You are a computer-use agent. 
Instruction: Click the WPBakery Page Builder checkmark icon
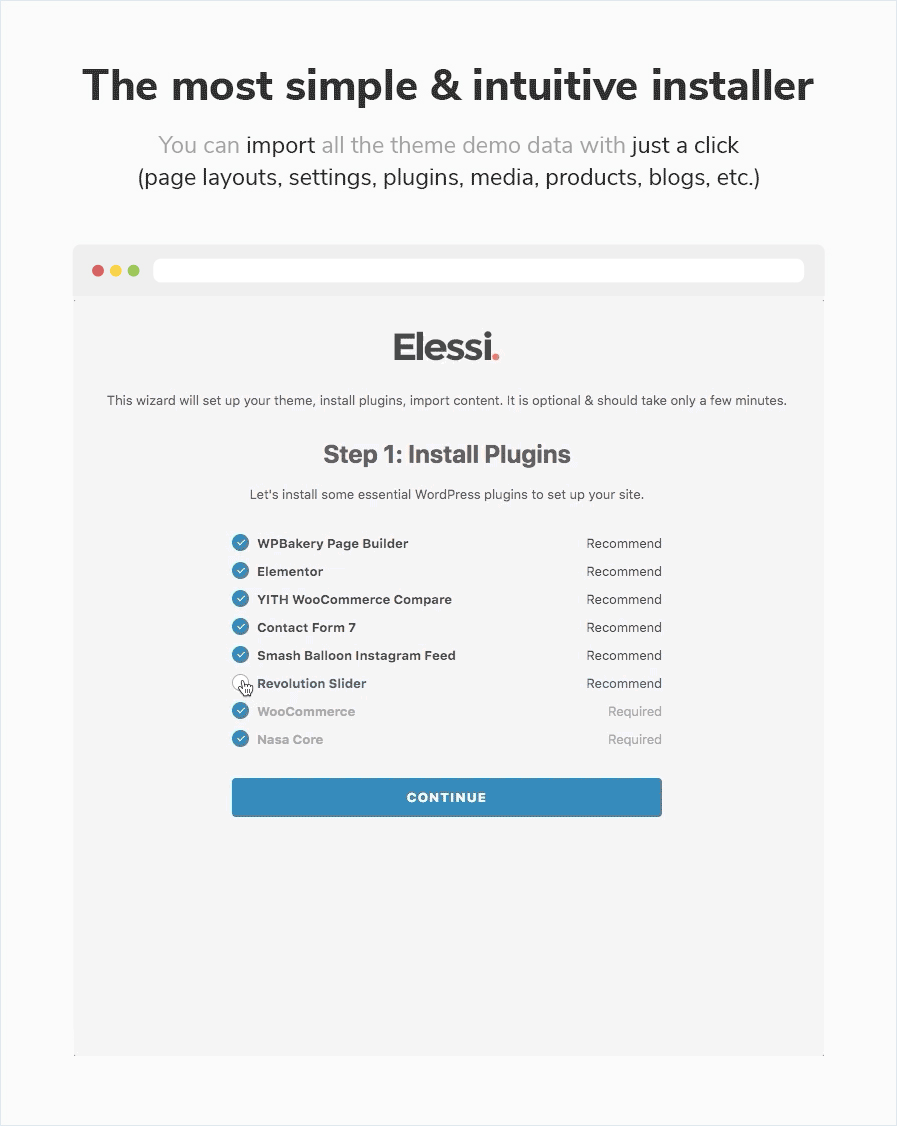[x=240, y=542]
